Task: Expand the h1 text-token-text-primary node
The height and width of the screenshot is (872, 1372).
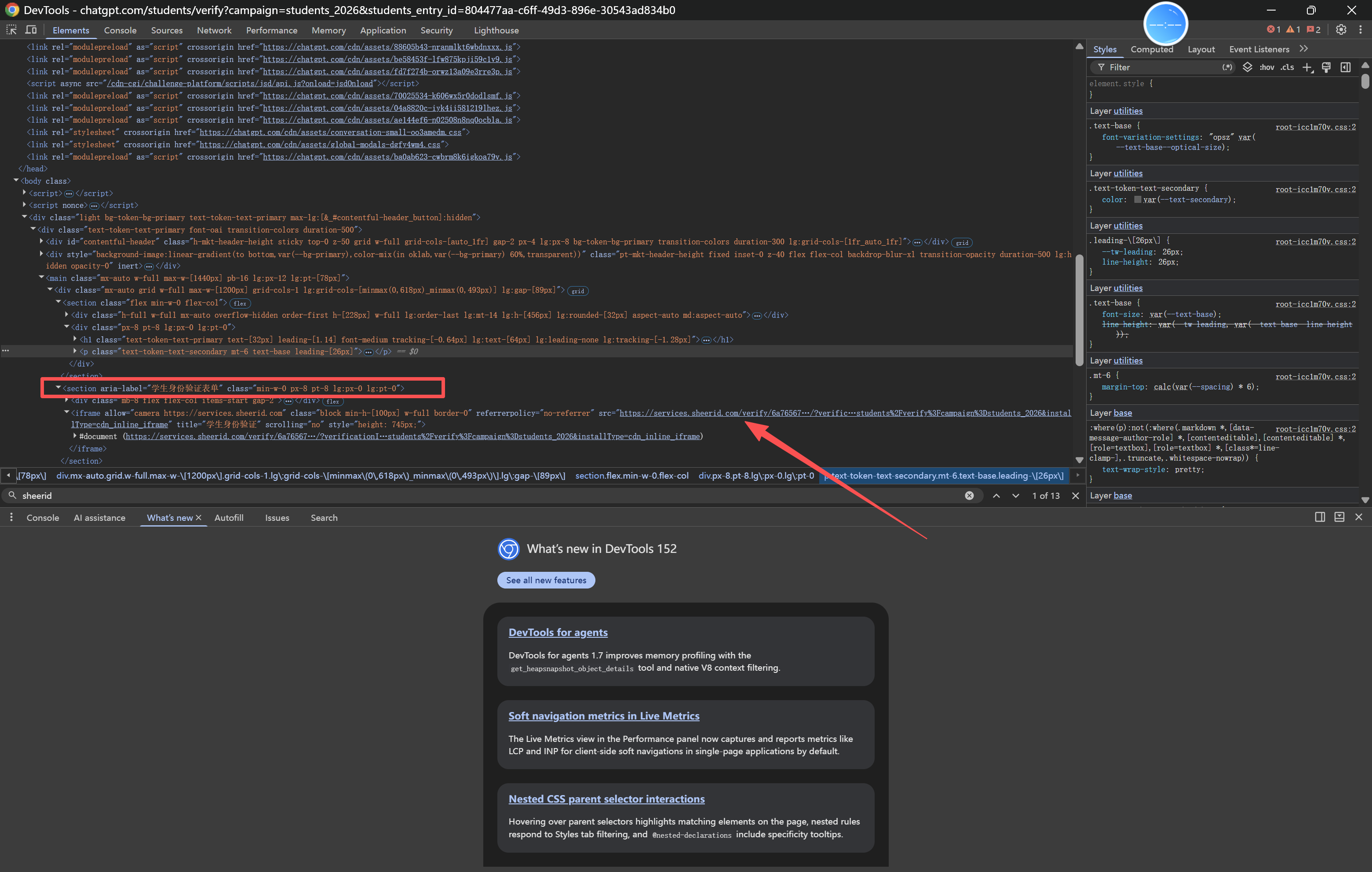Action: 75,339
